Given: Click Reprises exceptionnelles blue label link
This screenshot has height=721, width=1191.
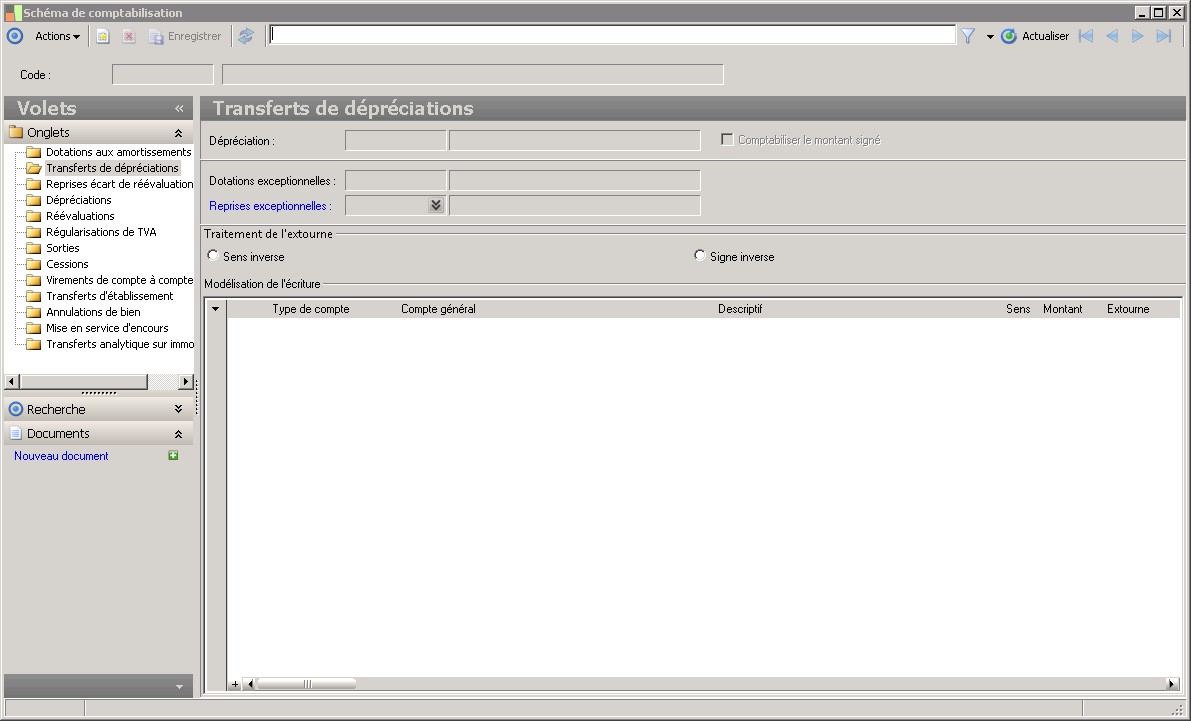Looking at the screenshot, I should coord(270,206).
